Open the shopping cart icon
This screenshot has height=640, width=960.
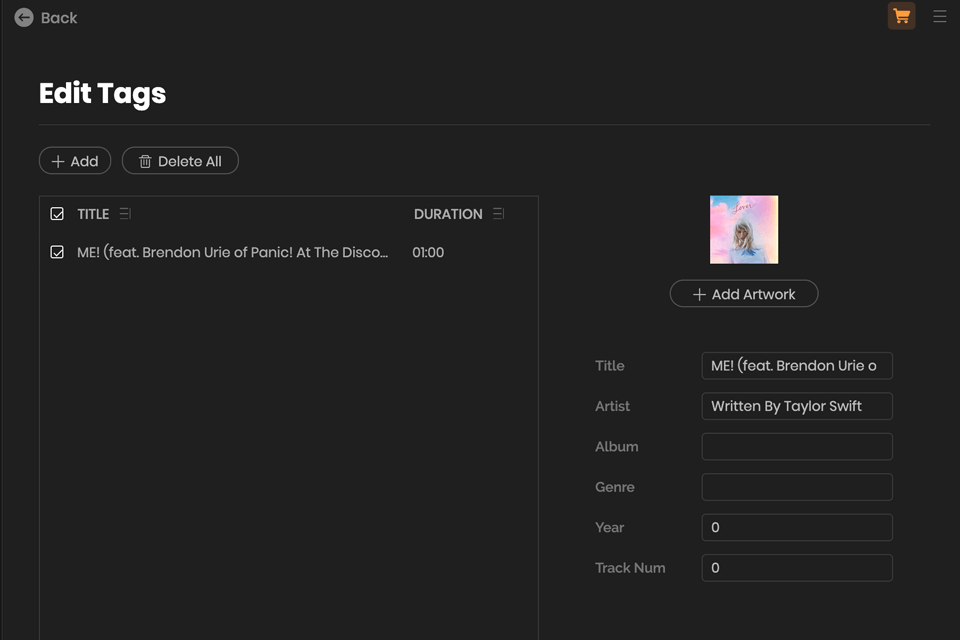901,16
